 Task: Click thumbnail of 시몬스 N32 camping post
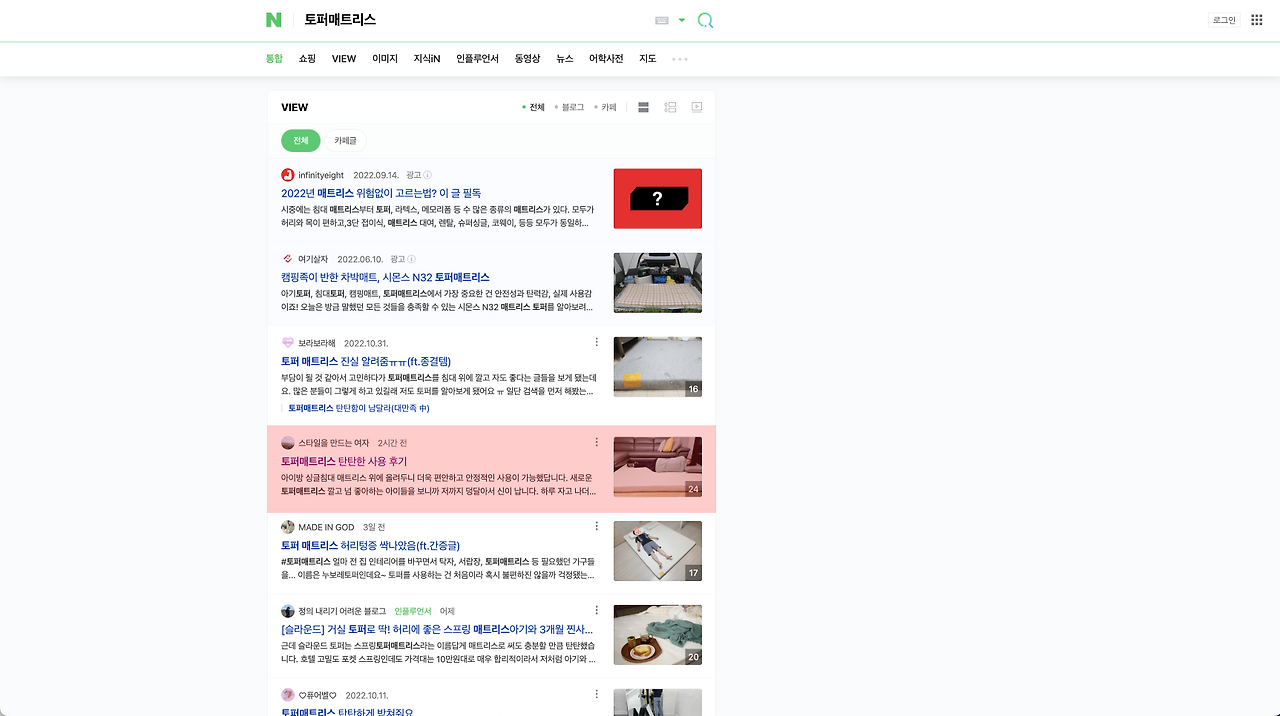click(657, 282)
